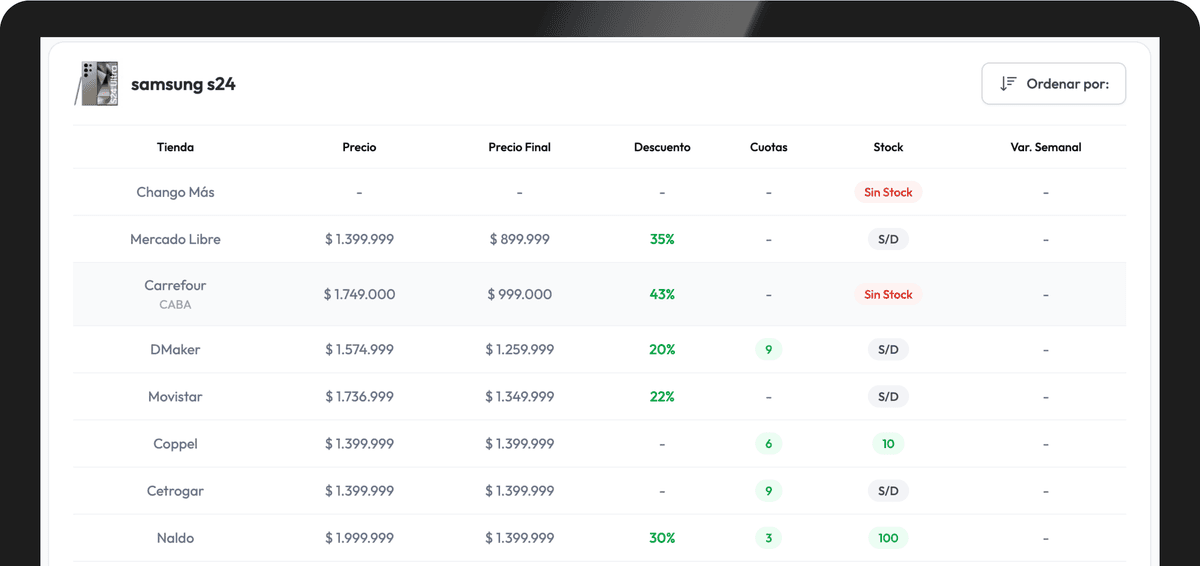Click the Precio Final column header
The width and height of the screenshot is (1200, 566).
(519, 147)
